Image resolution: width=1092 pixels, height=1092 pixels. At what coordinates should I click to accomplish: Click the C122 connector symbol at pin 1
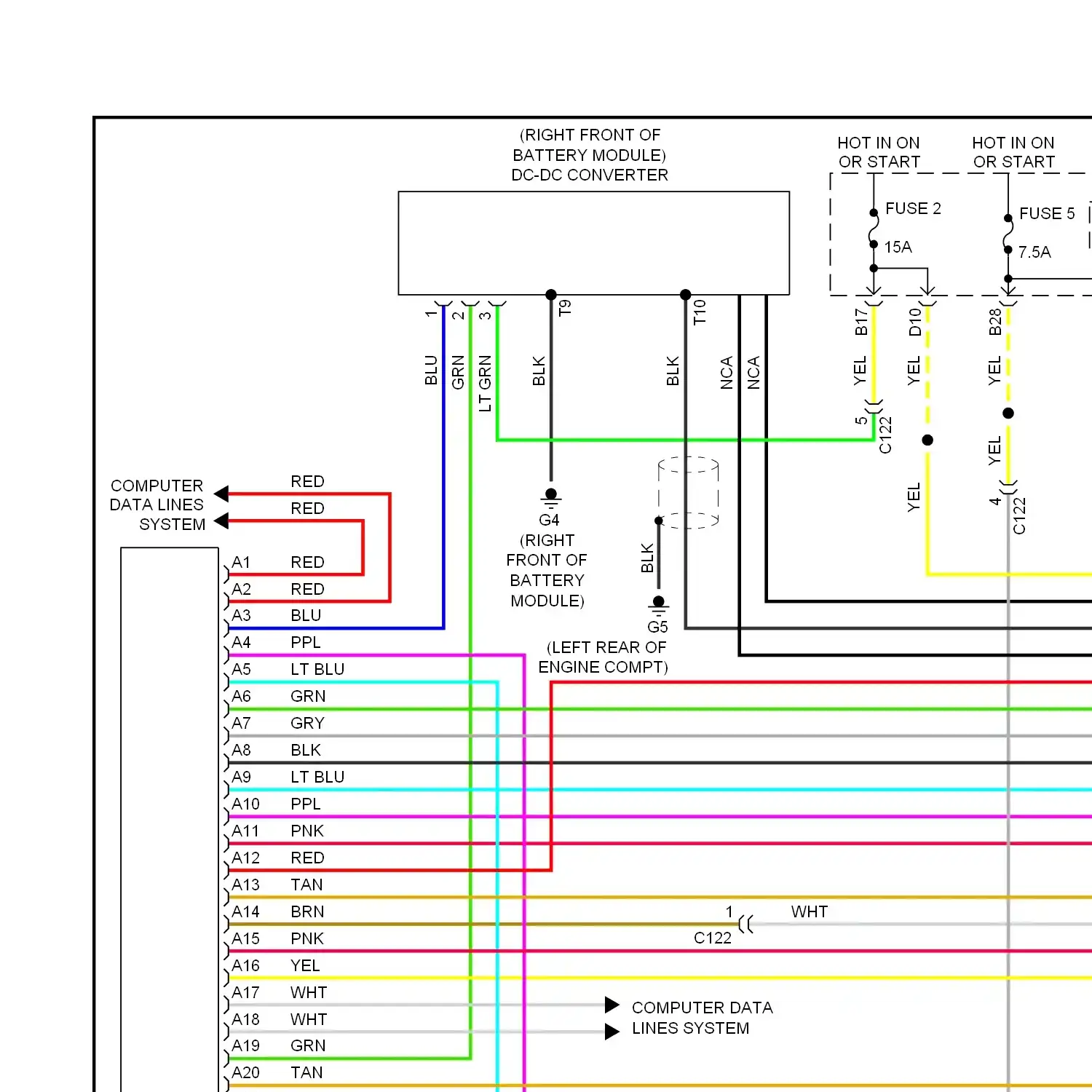(745, 925)
